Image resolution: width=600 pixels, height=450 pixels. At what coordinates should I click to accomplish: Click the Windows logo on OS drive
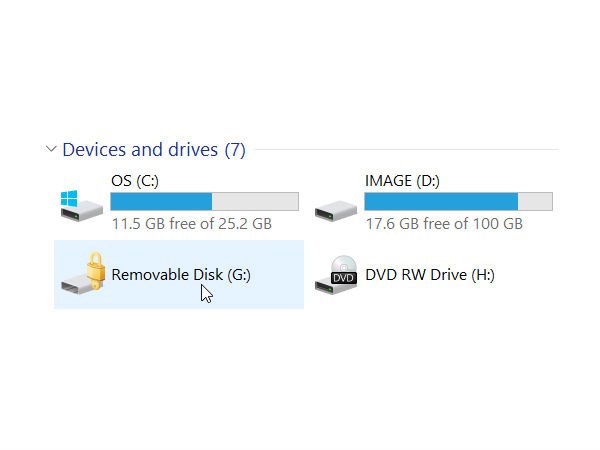[69, 199]
